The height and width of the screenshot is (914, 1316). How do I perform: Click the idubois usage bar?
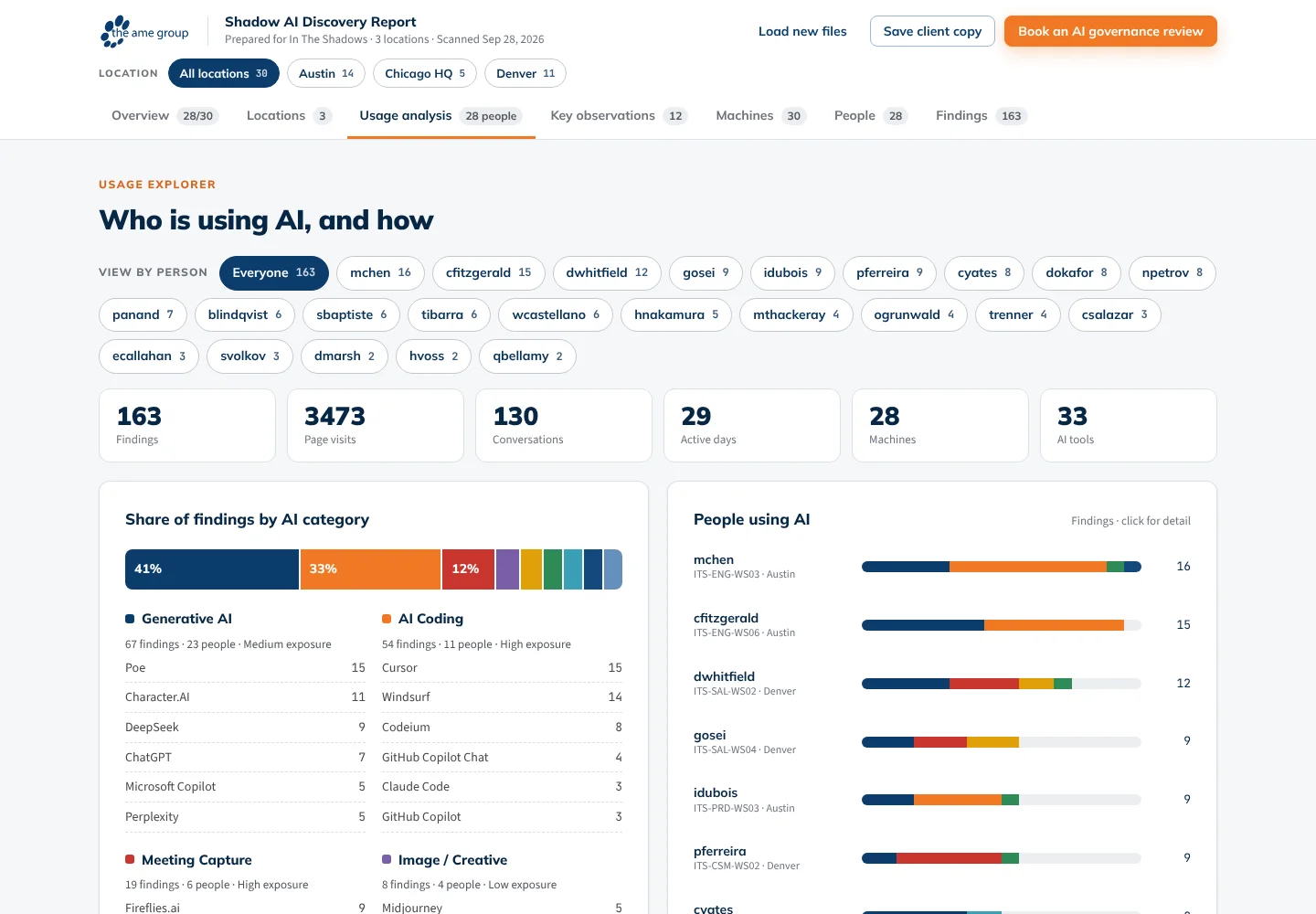1002,800
